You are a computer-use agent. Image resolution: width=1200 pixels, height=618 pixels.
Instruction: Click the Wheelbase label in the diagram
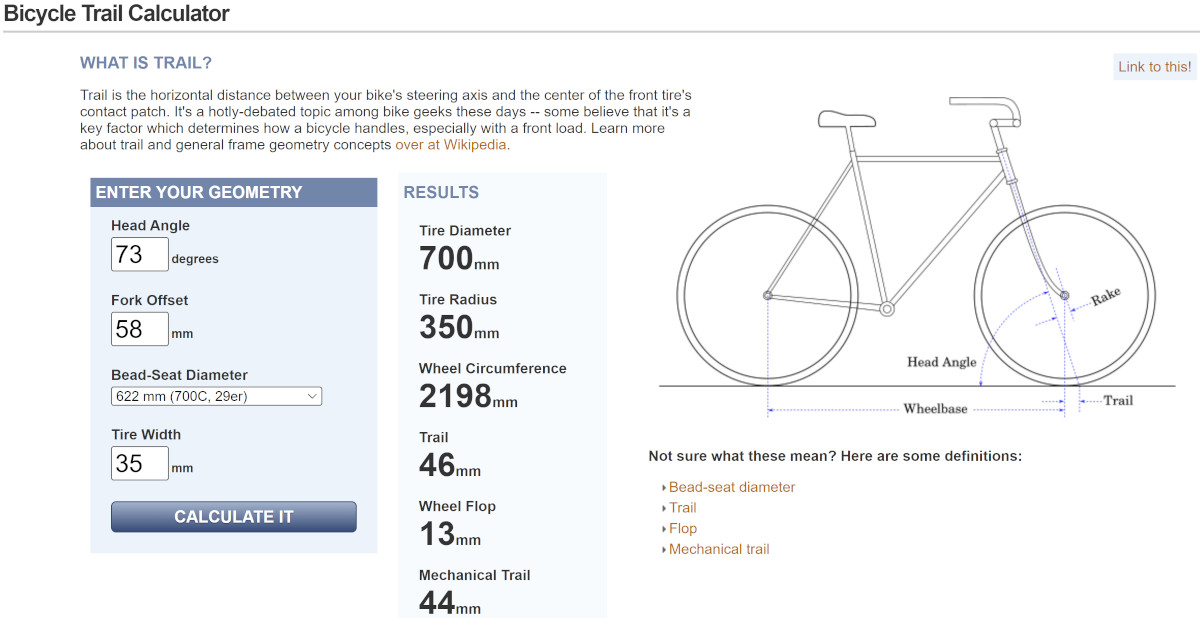pyautogui.click(x=935, y=409)
